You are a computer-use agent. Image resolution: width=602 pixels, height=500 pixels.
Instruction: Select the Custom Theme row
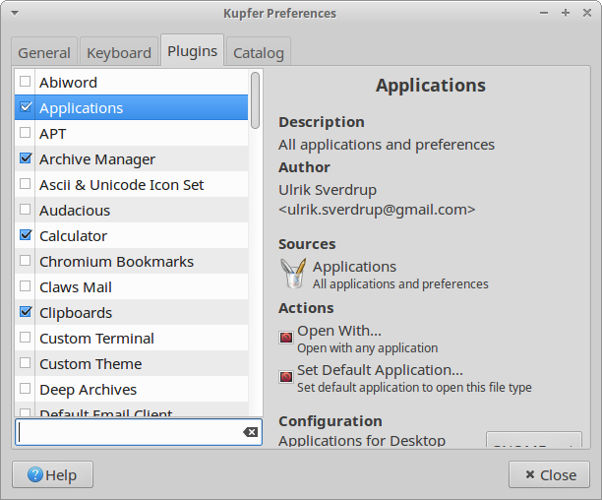coord(131,364)
